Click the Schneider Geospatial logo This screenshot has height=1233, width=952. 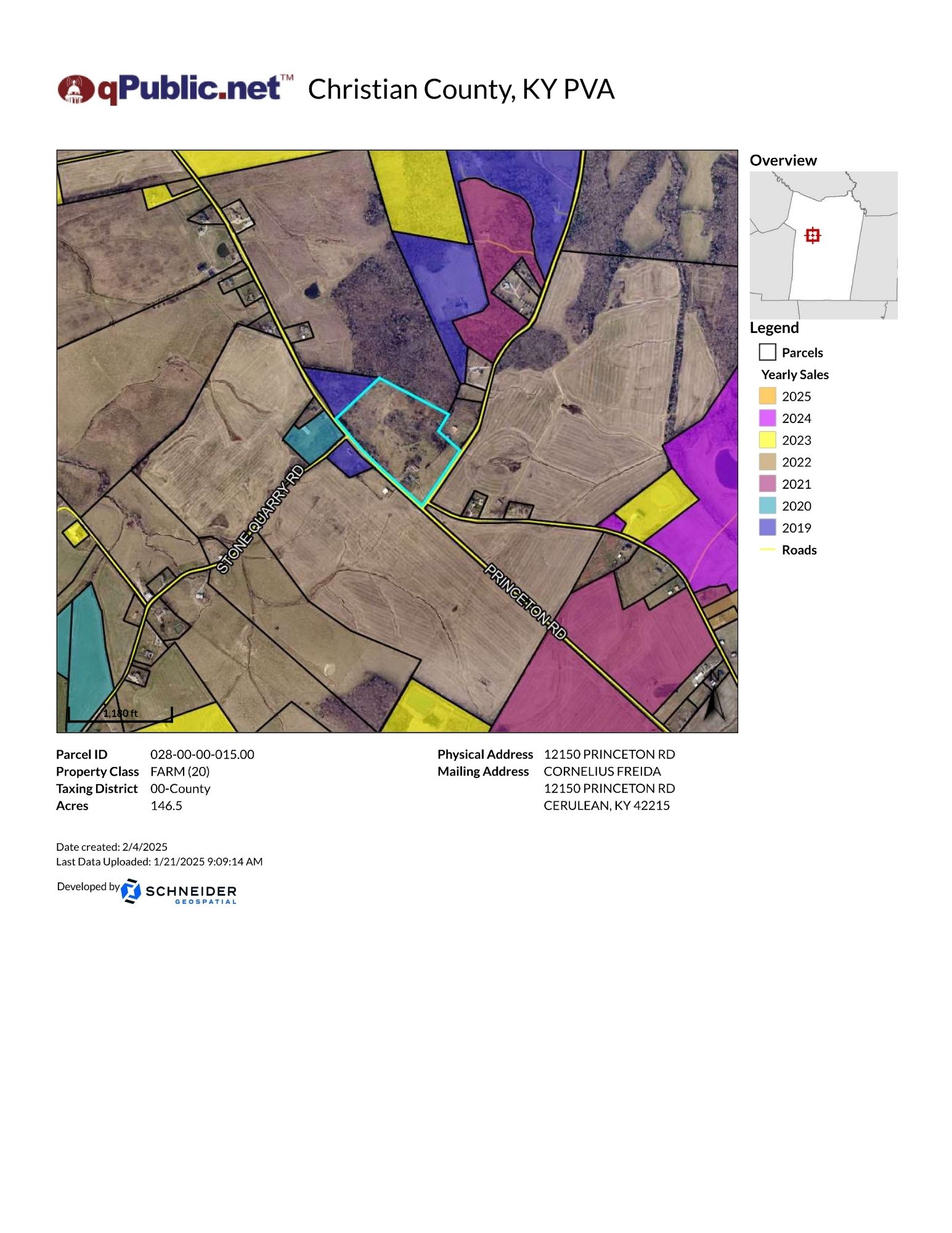tap(179, 891)
